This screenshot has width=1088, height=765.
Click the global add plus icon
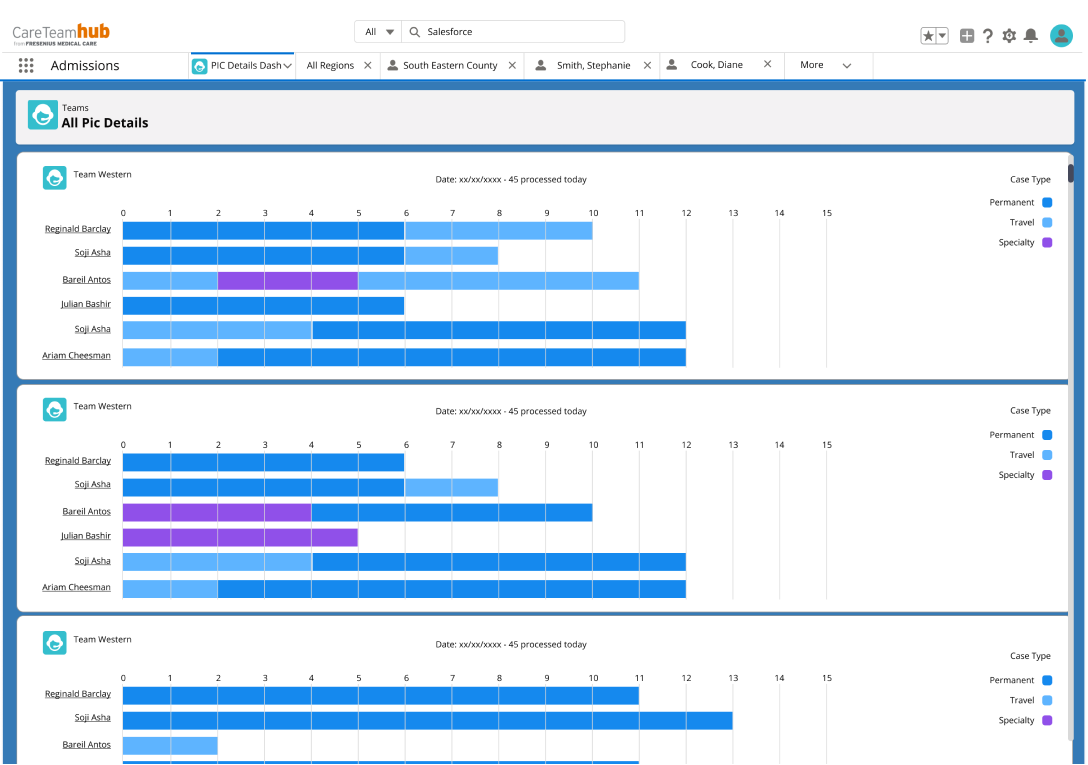(x=966, y=36)
